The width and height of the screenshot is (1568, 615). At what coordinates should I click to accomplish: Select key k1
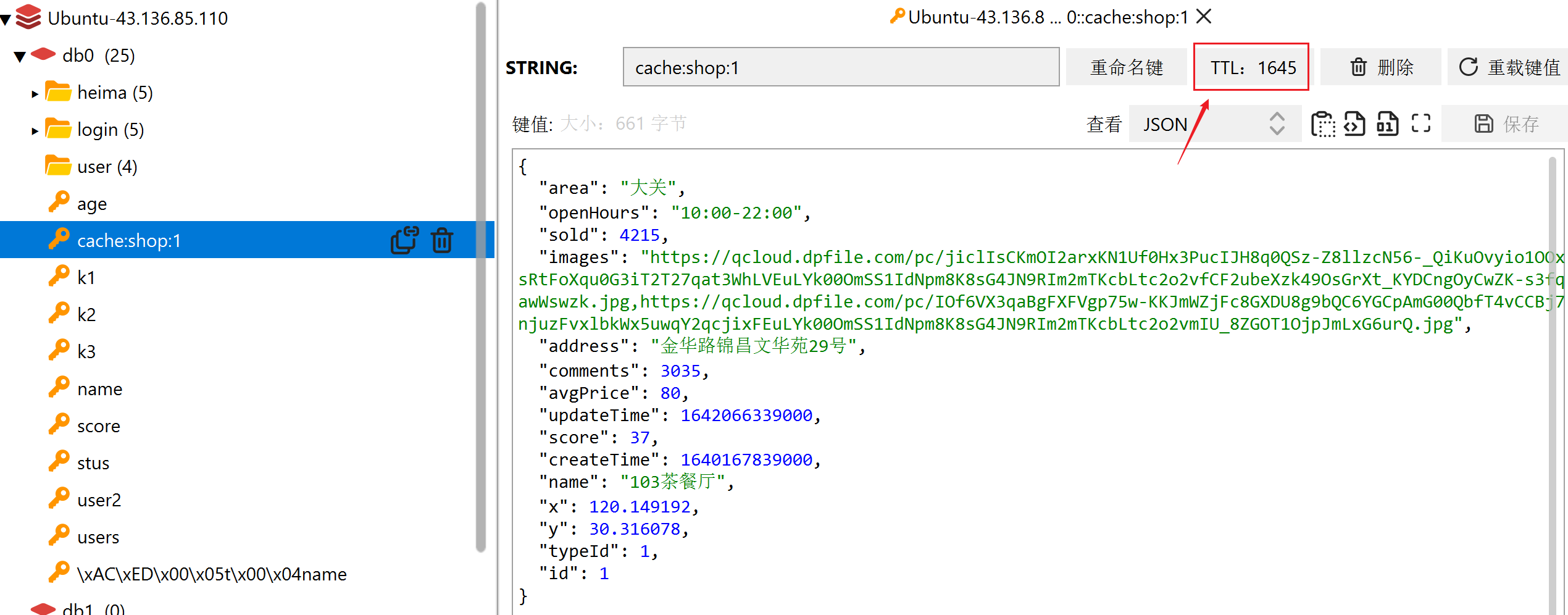click(86, 278)
